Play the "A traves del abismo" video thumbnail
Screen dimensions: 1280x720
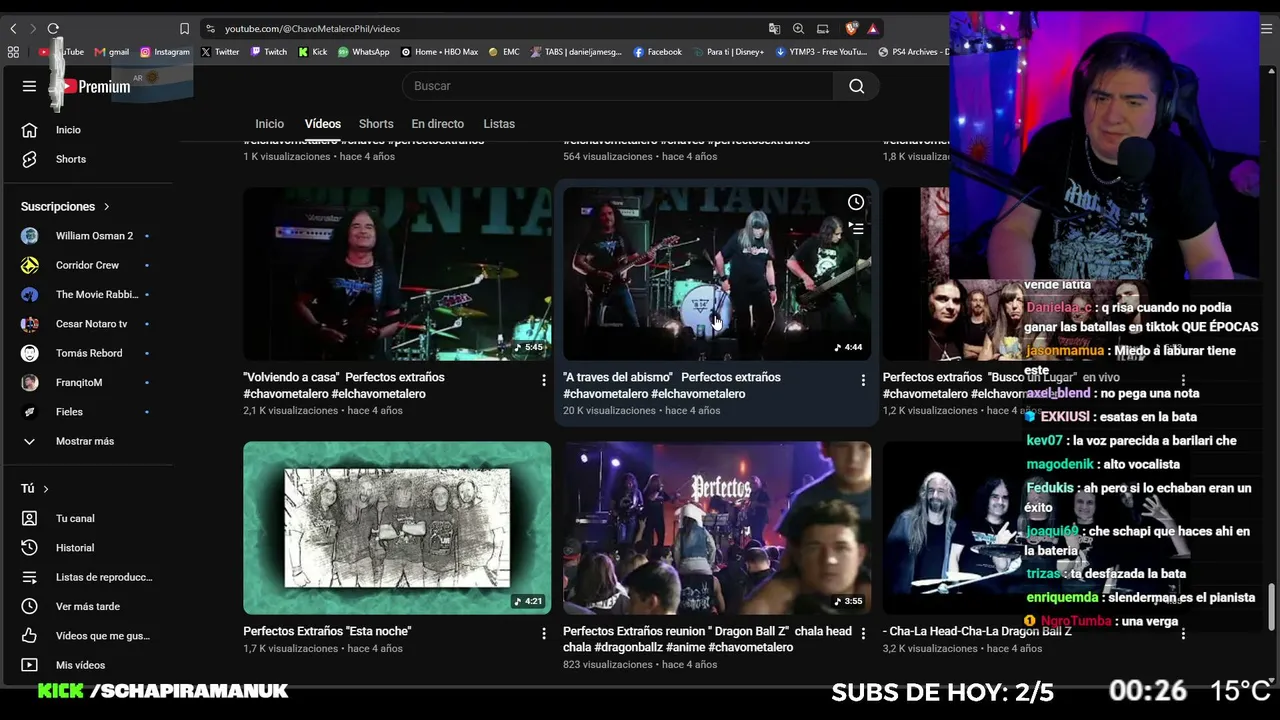(717, 274)
